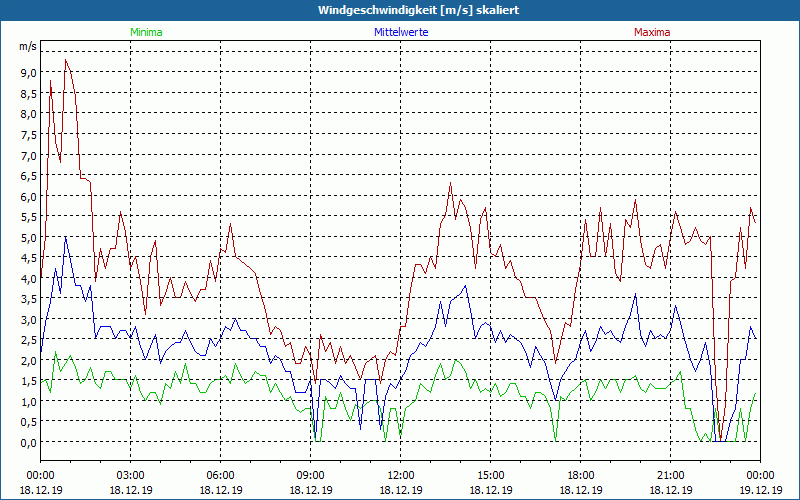Select the 7,5 y-axis tick label
This screenshot has height=500, width=800.
pyautogui.click(x=27, y=134)
